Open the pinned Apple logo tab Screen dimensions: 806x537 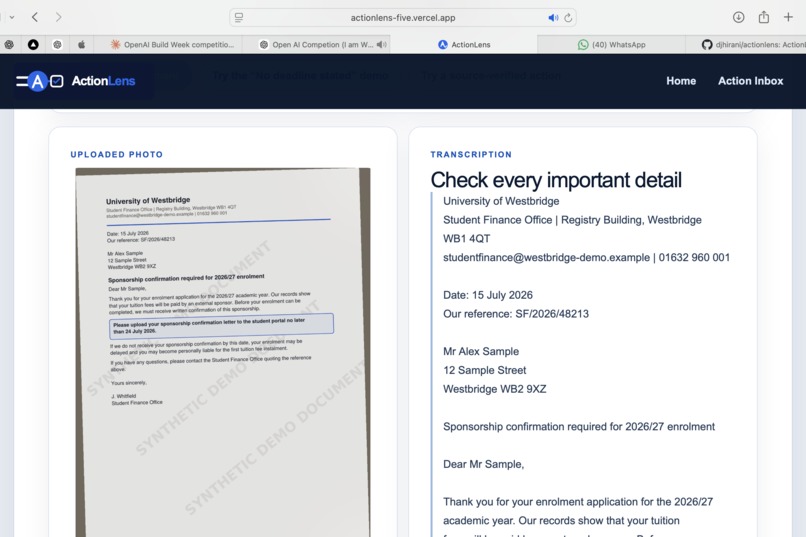(81, 45)
